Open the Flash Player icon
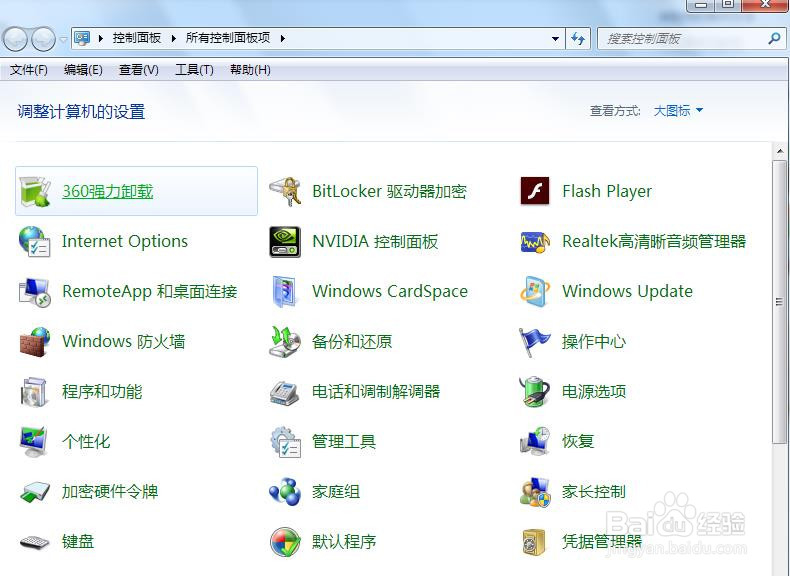The image size is (790, 576). point(535,191)
